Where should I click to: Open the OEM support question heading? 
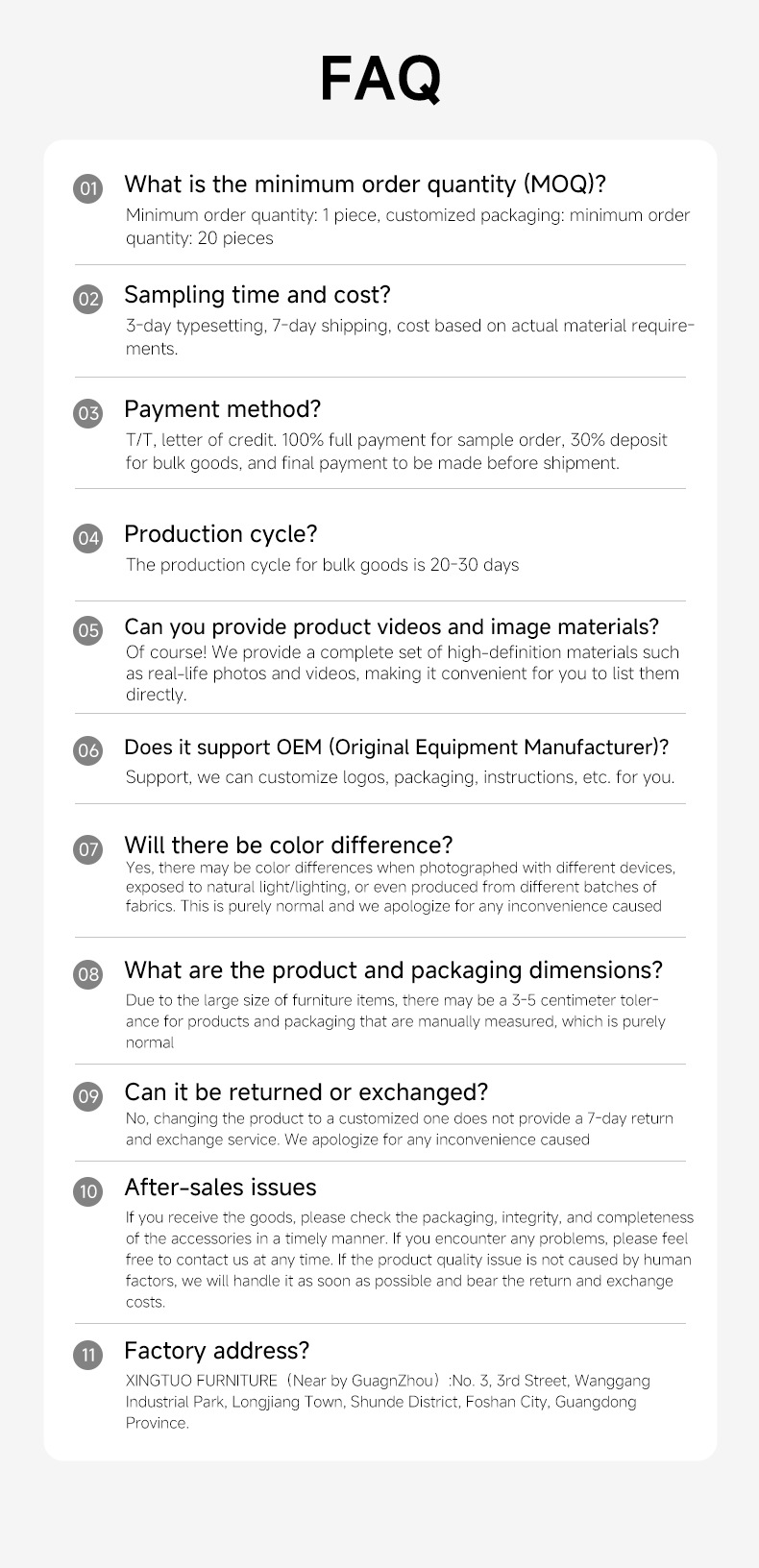[x=396, y=747]
